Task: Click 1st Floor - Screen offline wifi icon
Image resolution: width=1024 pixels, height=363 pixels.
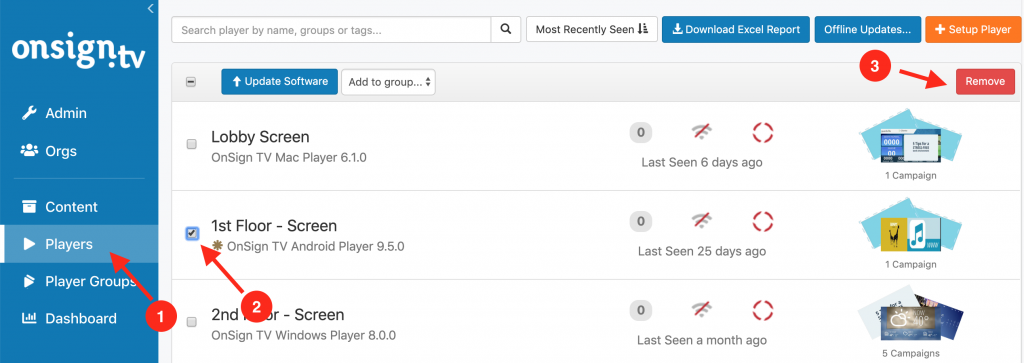Action: [x=702, y=221]
